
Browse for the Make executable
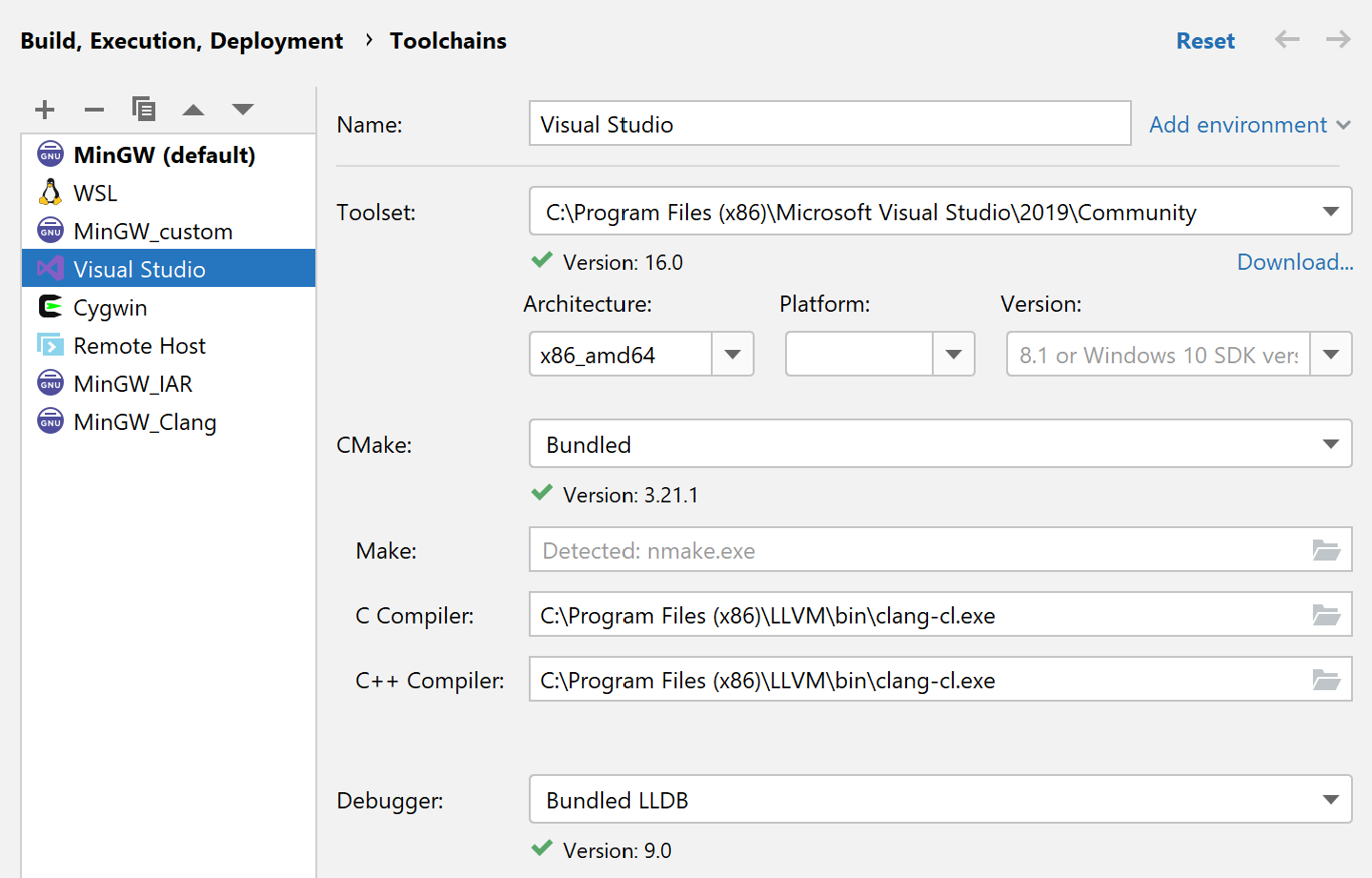tap(1326, 550)
